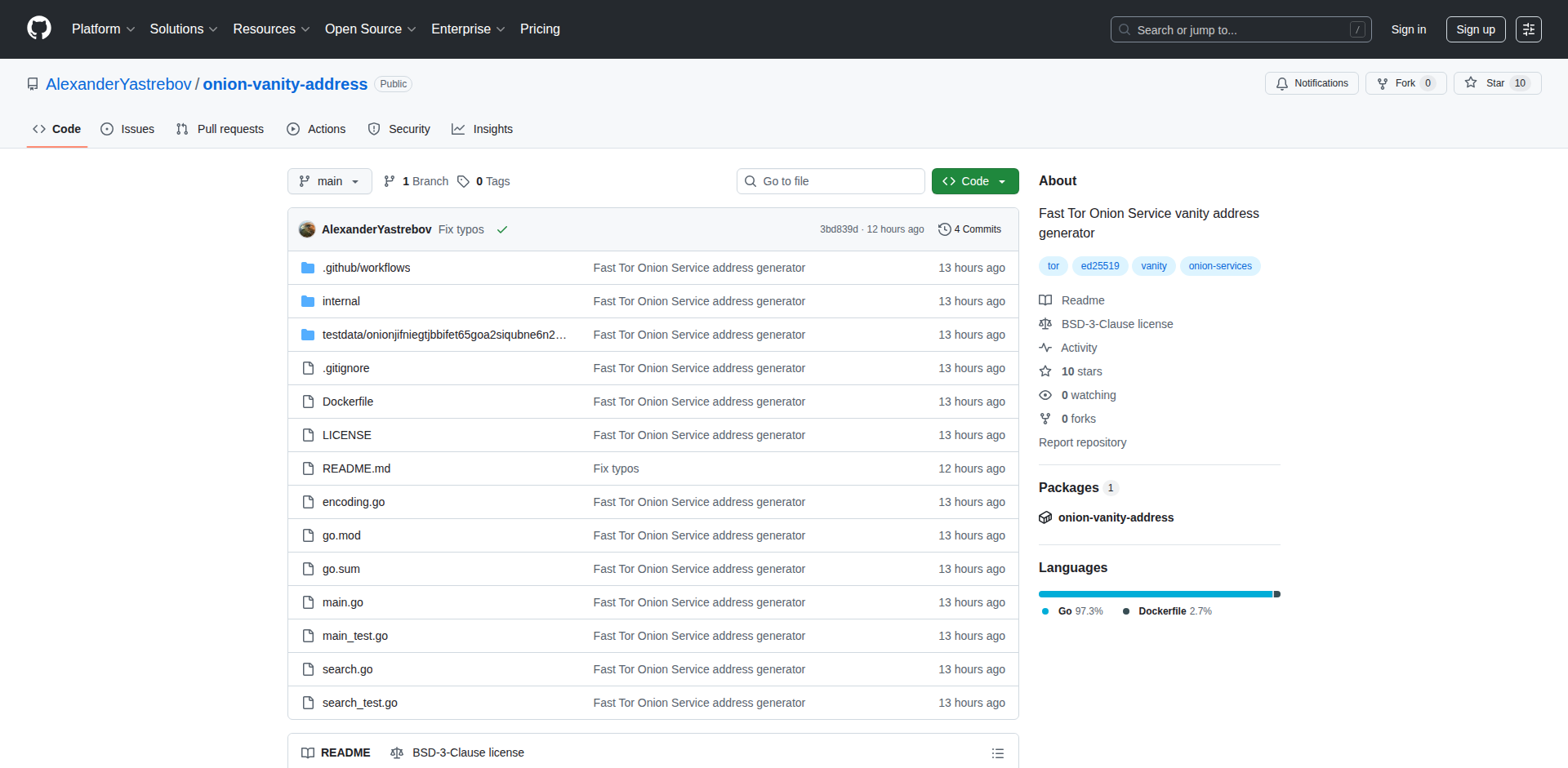Click the history clock icon for commits
This screenshot has height=768, width=1568.
pos(945,229)
